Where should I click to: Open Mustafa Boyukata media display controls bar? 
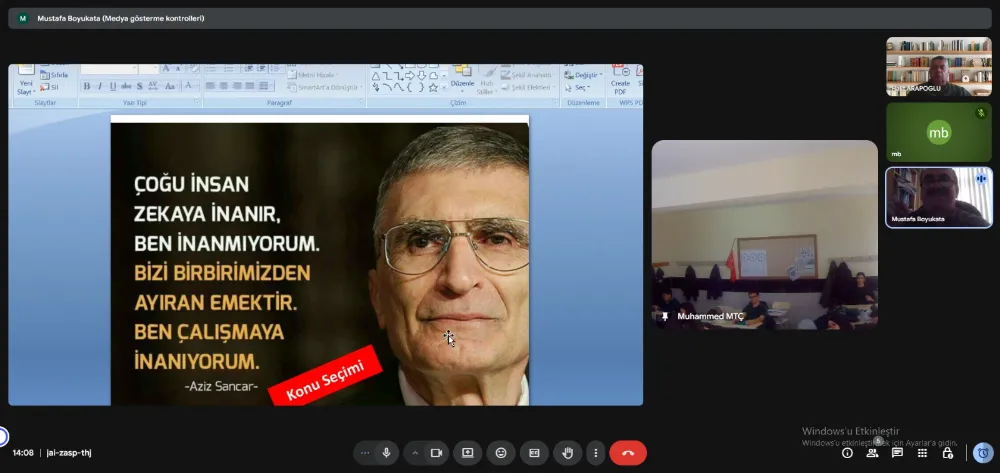click(x=499, y=18)
